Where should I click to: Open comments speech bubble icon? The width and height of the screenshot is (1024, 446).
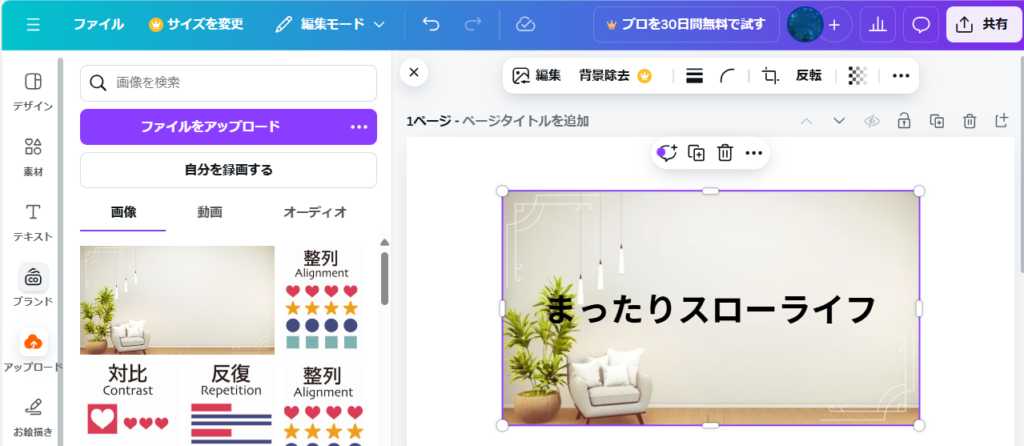pos(921,25)
